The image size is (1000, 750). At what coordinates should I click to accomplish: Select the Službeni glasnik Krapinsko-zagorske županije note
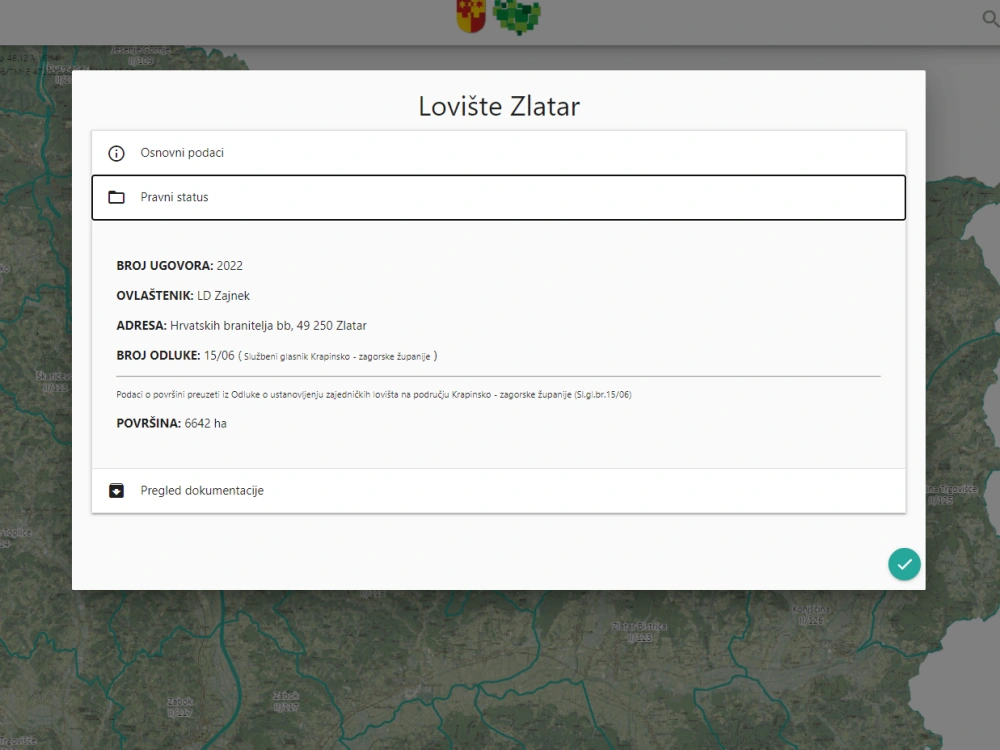[337, 357]
